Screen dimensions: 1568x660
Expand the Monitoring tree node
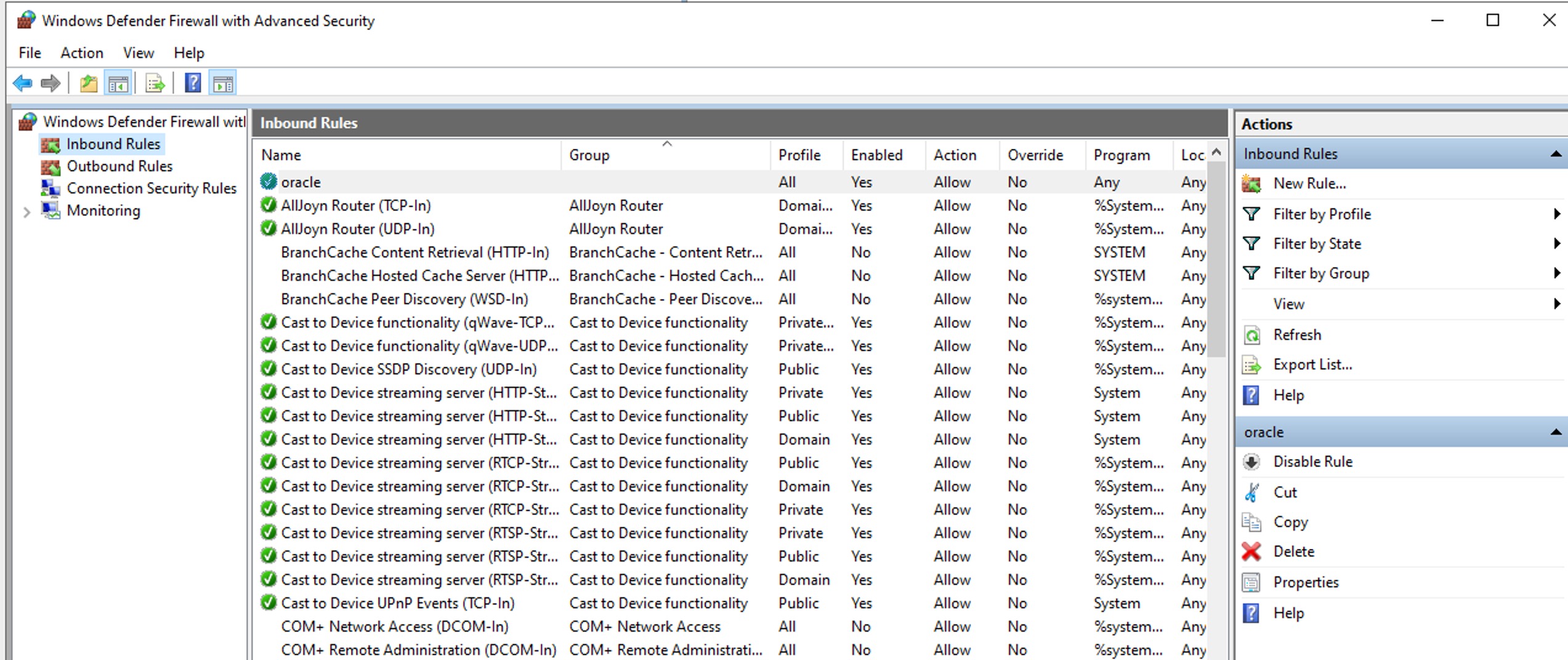point(26,212)
